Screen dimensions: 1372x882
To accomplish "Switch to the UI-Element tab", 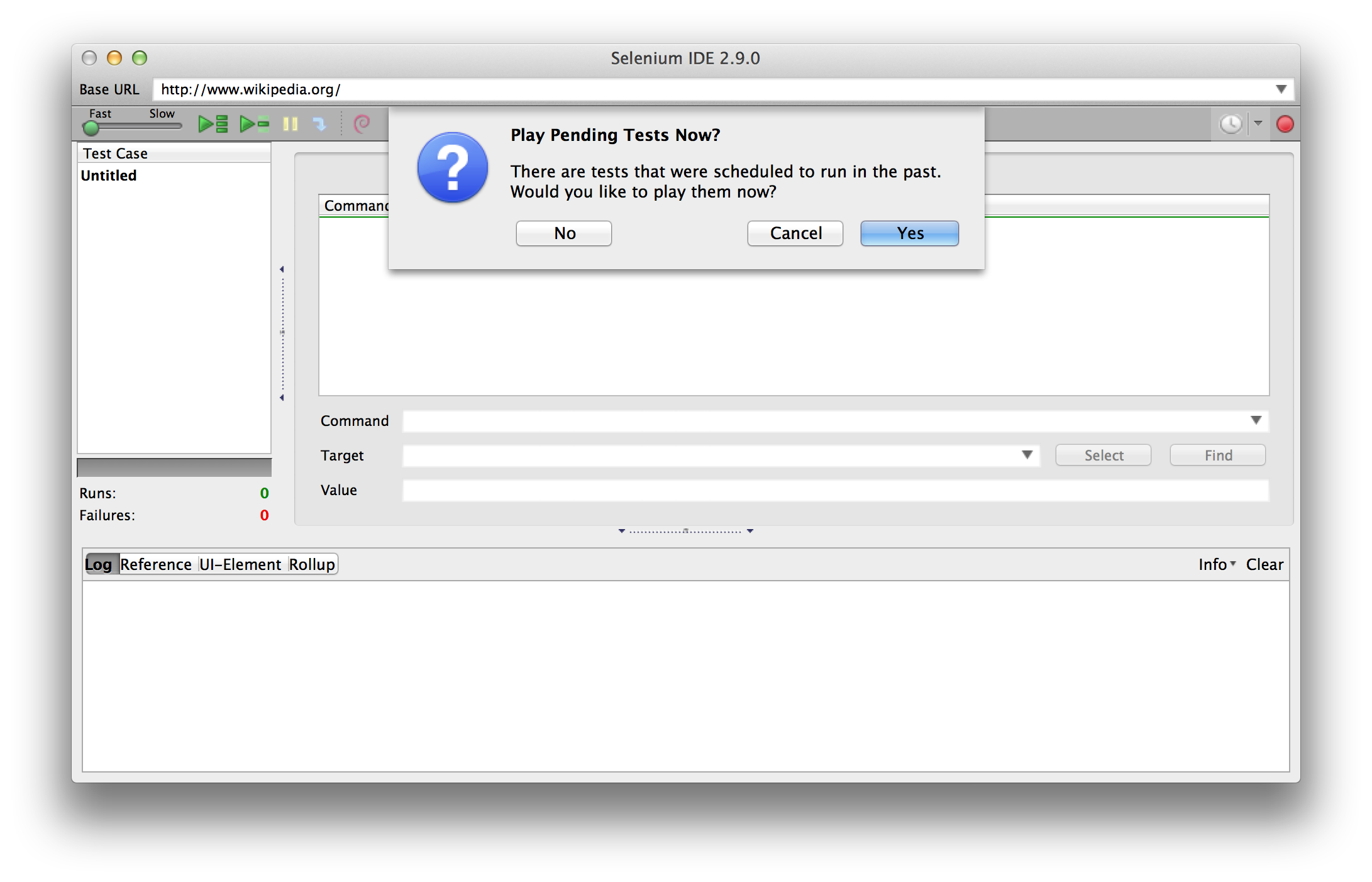I will (240, 564).
